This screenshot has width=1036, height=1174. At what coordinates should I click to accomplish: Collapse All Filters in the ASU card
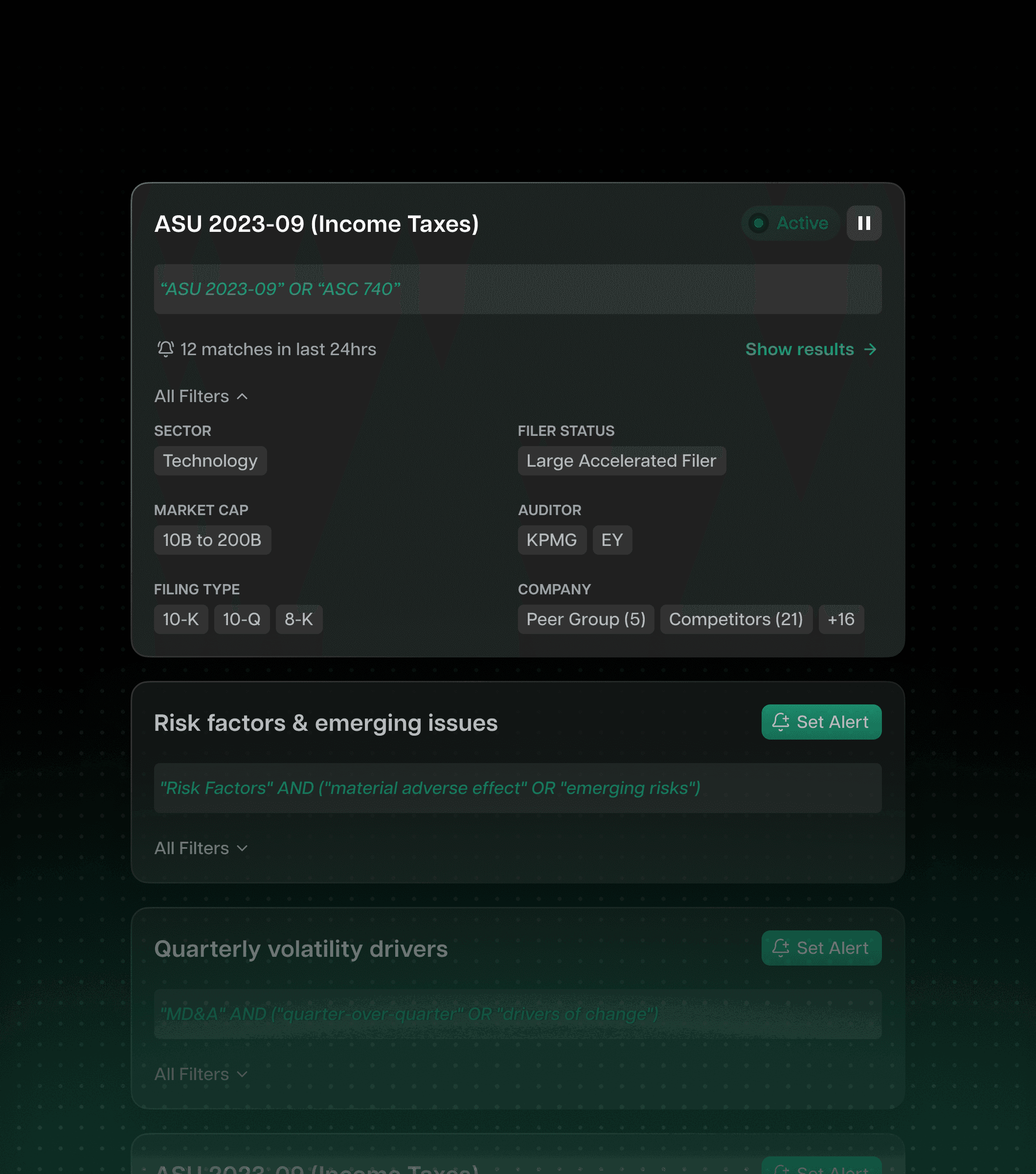201,396
